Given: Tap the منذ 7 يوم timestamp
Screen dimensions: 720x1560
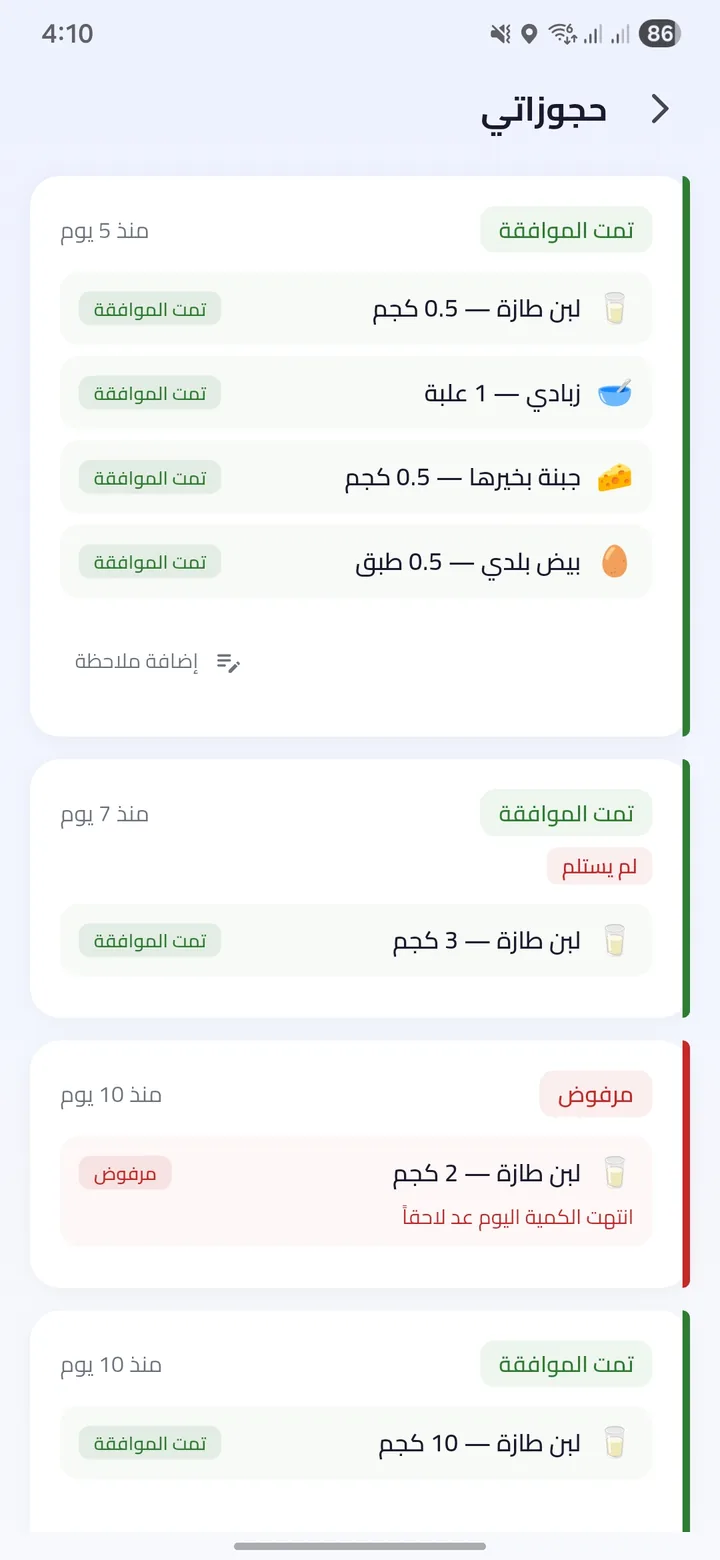Looking at the screenshot, I should pyautogui.click(x=105, y=815).
